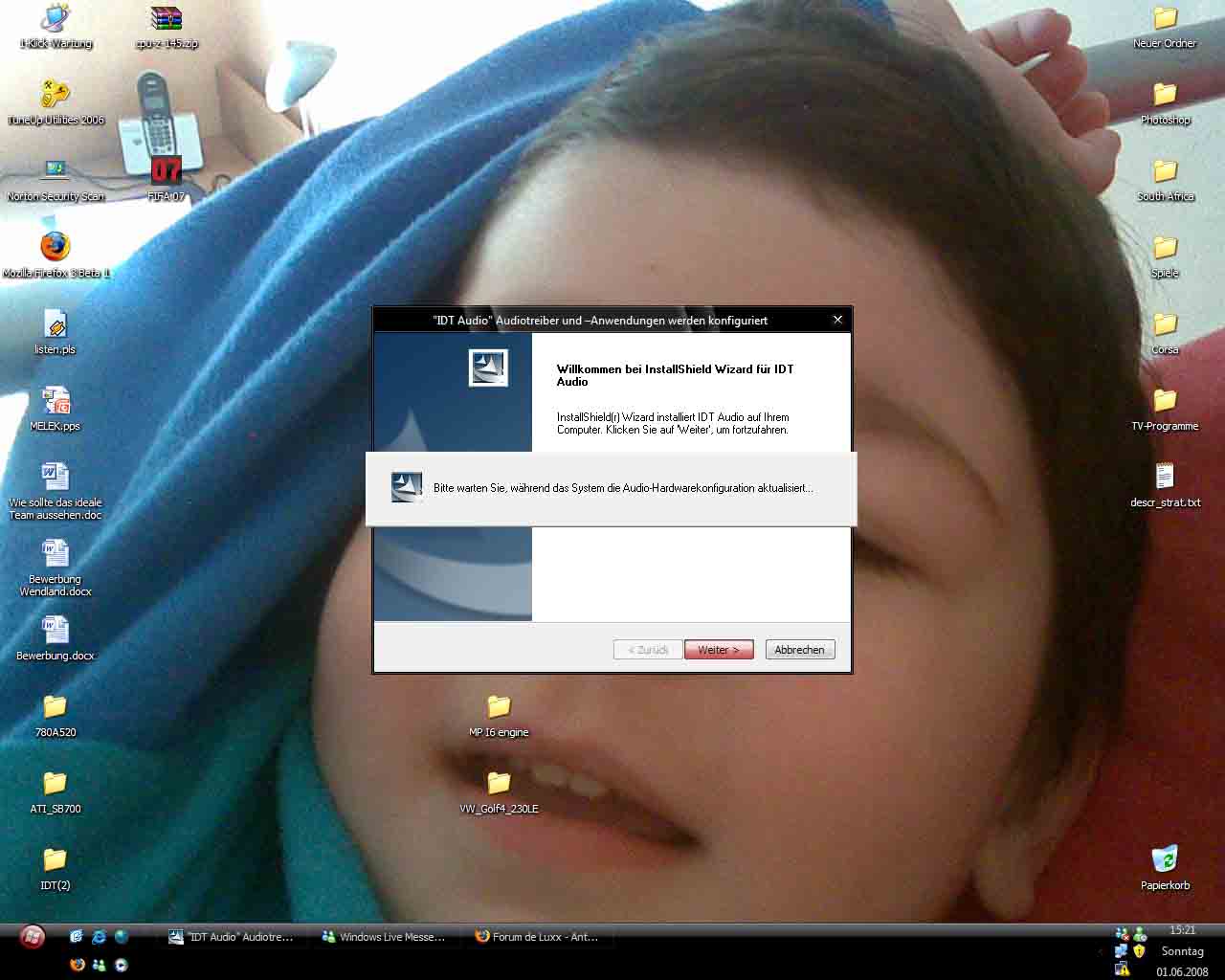Screen dimensions: 1225x980
Task: Select the Mozilla Firefox 3 Beta 1 icon
Action: coord(56,256)
